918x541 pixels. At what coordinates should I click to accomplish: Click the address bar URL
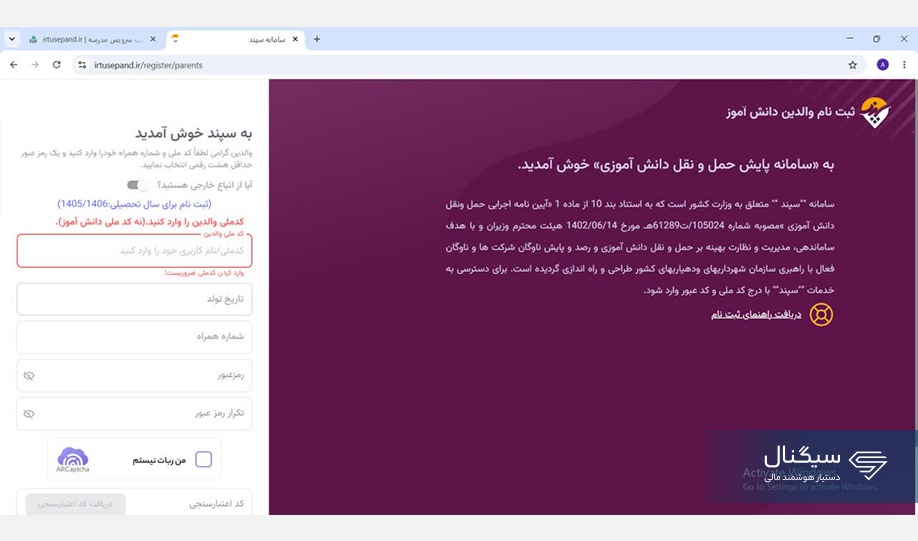click(x=148, y=65)
